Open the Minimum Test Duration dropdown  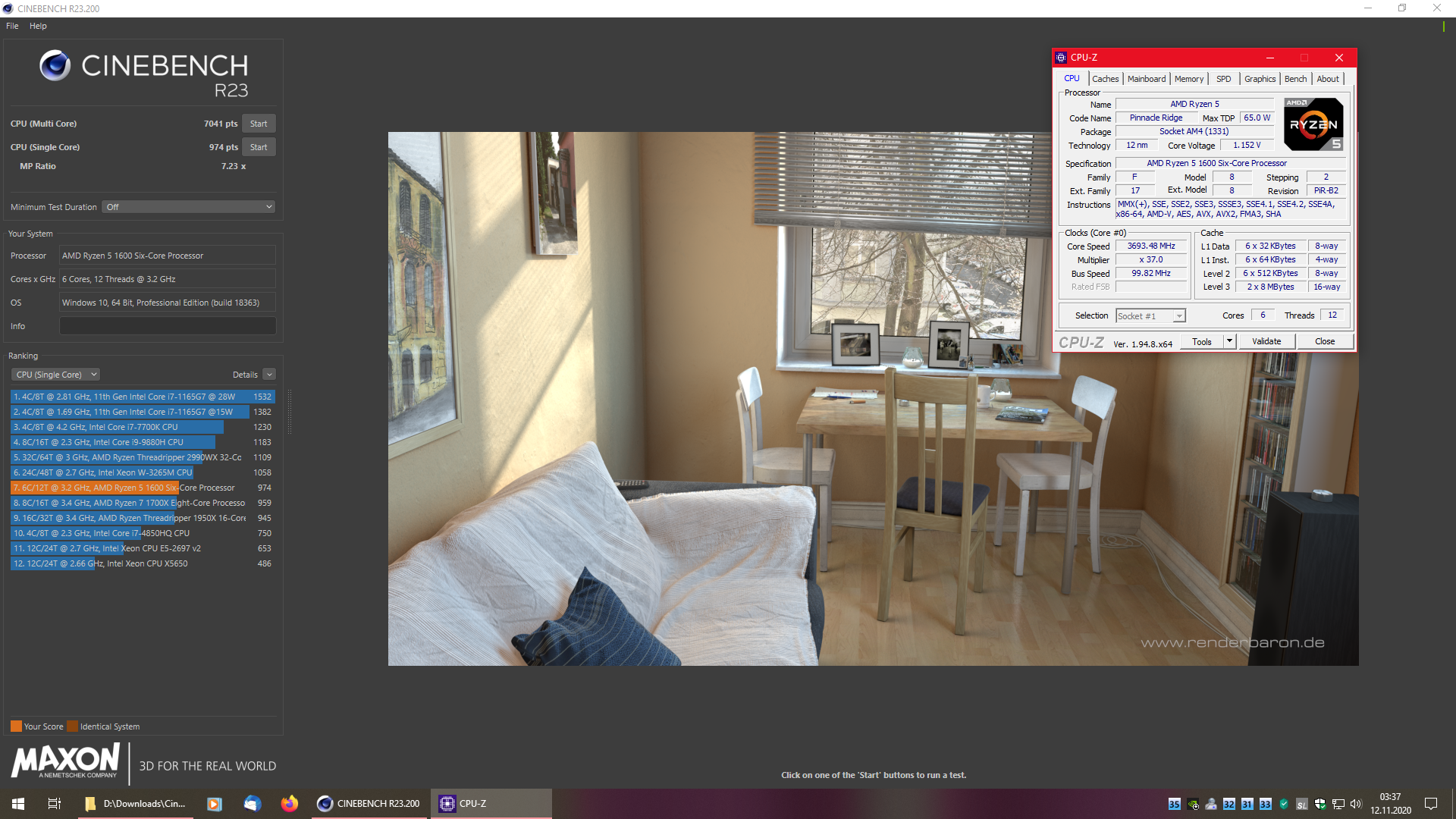[x=189, y=207]
